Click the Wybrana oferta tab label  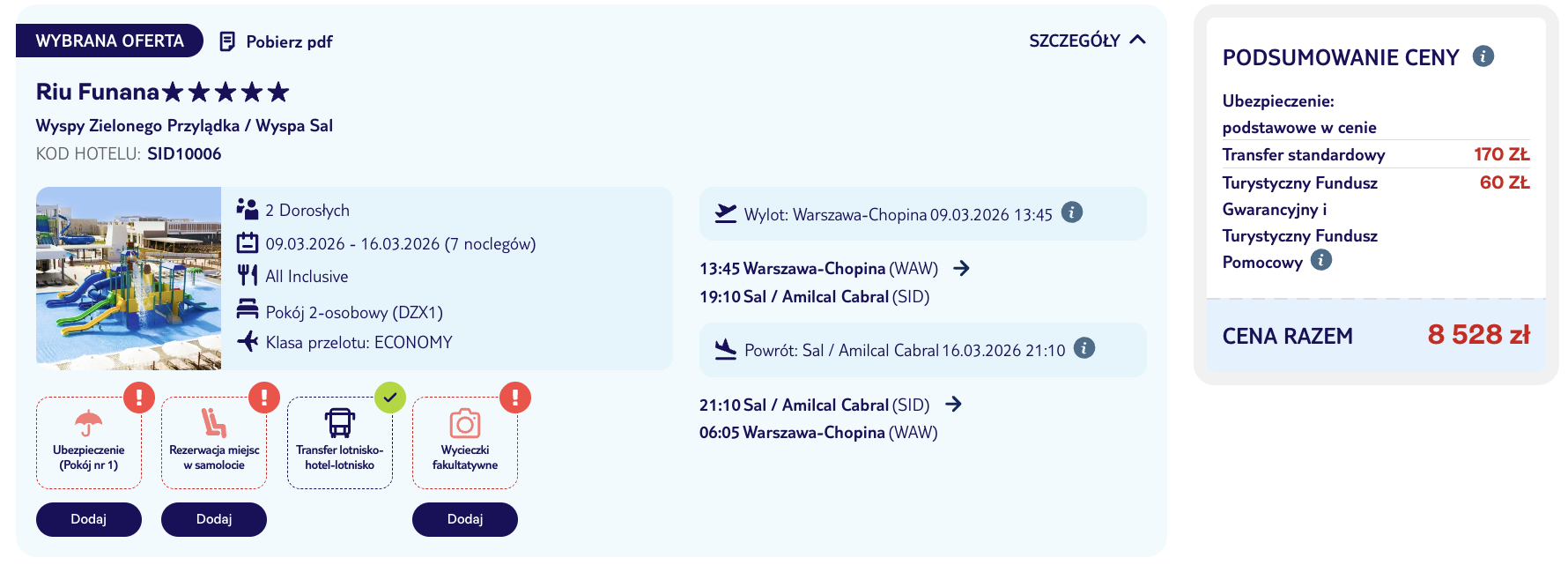[110, 41]
